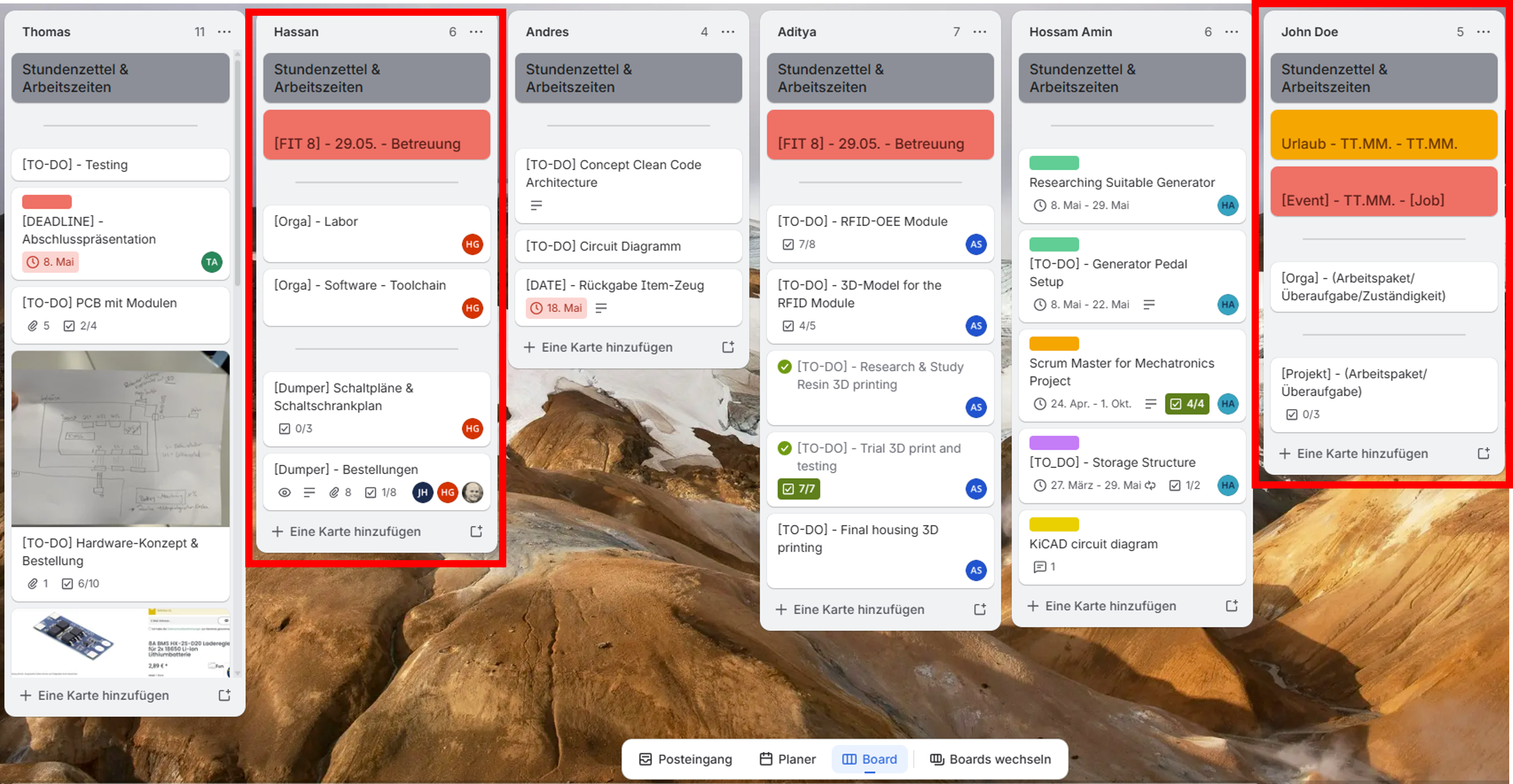Click the 7/7 checklist badge on Trial 3D print
Image resolution: width=1513 pixels, height=784 pixels.
coord(799,489)
